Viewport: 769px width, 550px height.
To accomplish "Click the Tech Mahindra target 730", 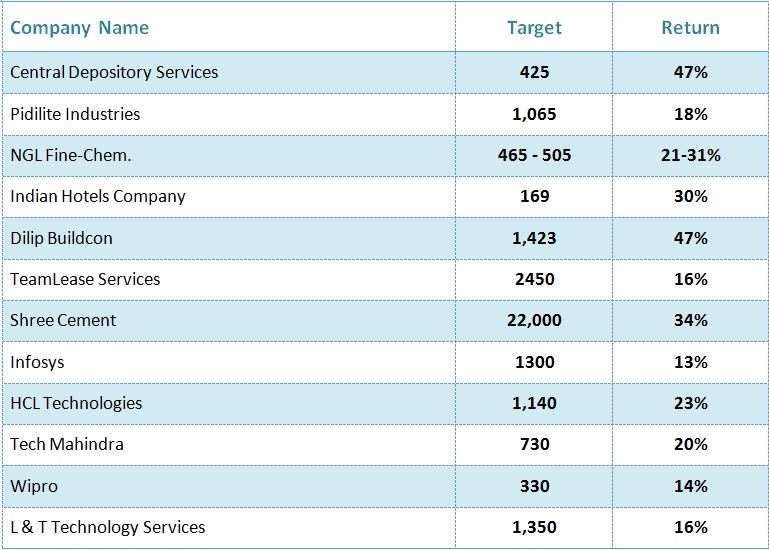I will click(x=534, y=444).
